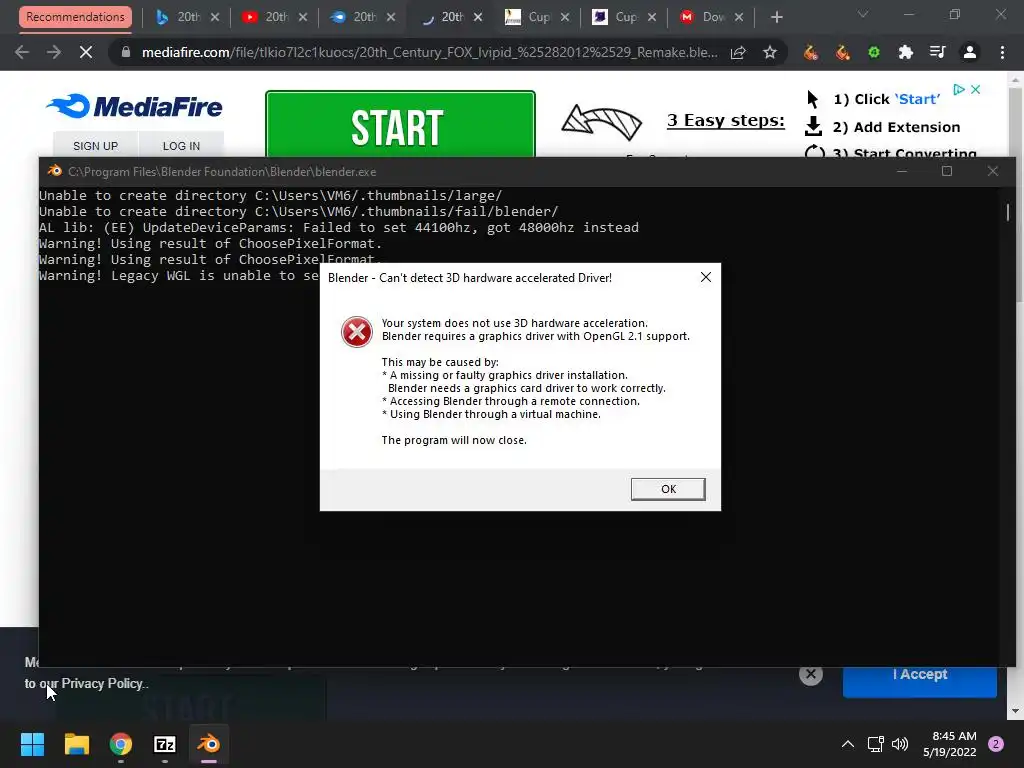Click the green START button
1024x768 pixels.
coord(400,125)
